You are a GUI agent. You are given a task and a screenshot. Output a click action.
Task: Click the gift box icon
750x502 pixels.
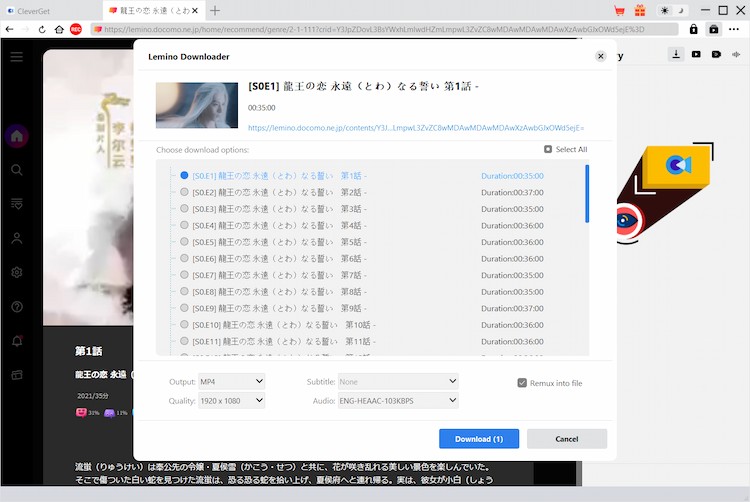click(x=642, y=10)
